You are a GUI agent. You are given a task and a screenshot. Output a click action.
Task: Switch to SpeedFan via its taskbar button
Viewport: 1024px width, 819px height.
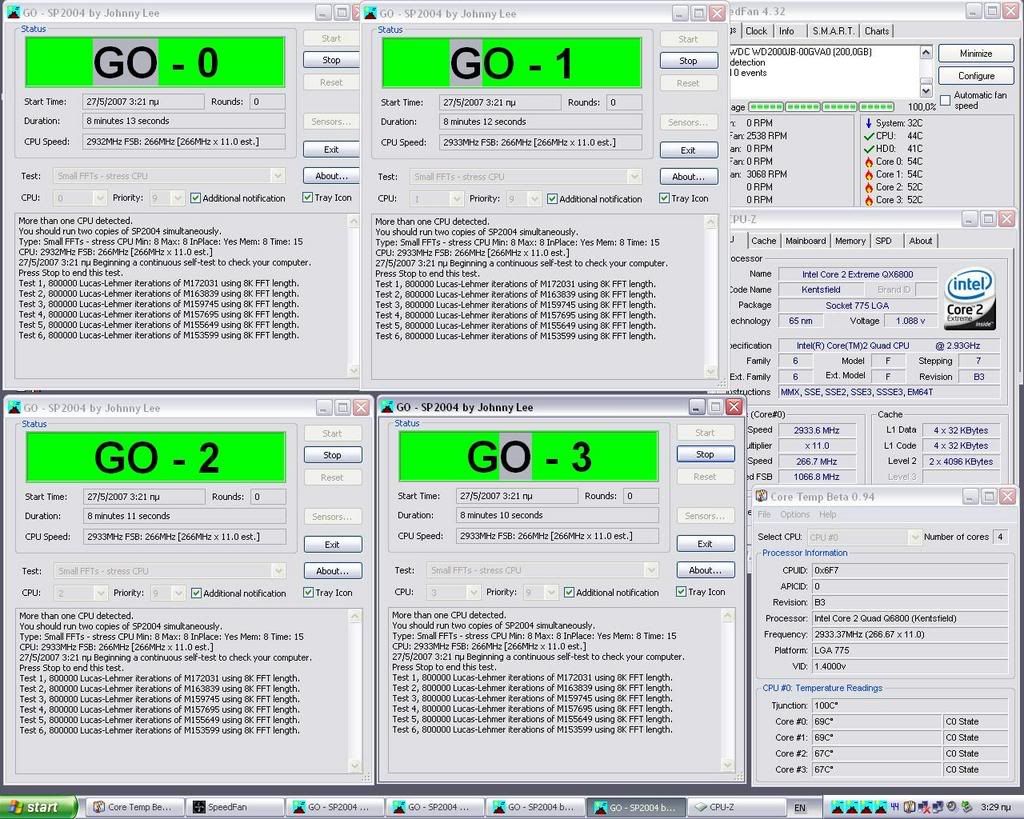(234, 807)
